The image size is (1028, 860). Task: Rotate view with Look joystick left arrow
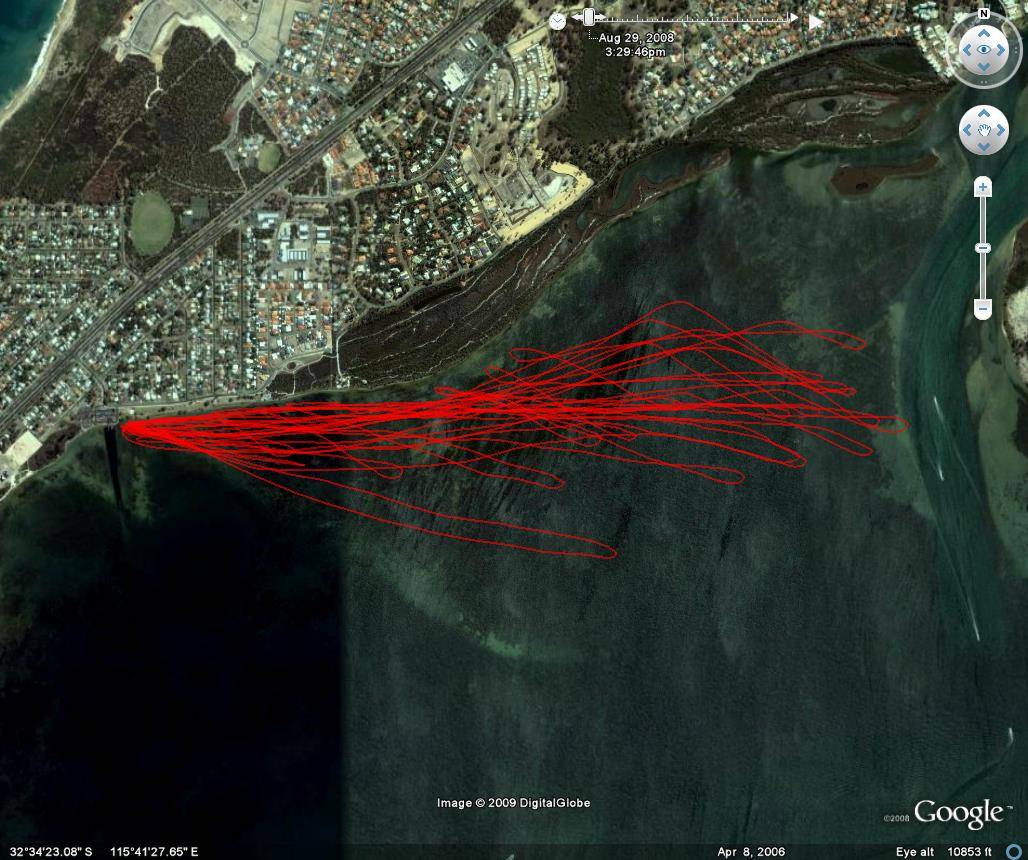(x=964, y=49)
